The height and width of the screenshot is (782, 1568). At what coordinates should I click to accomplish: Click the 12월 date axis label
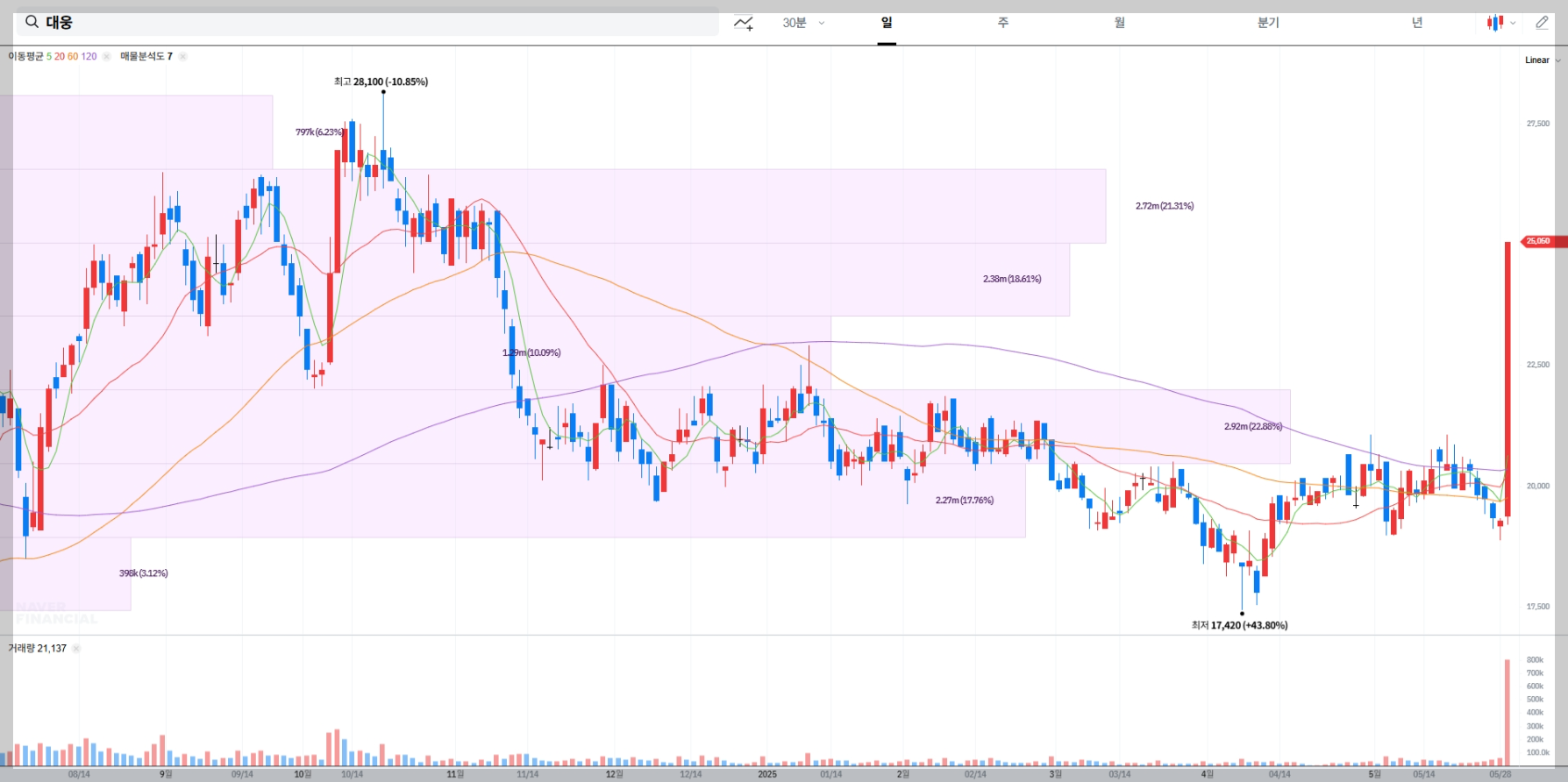point(614,774)
